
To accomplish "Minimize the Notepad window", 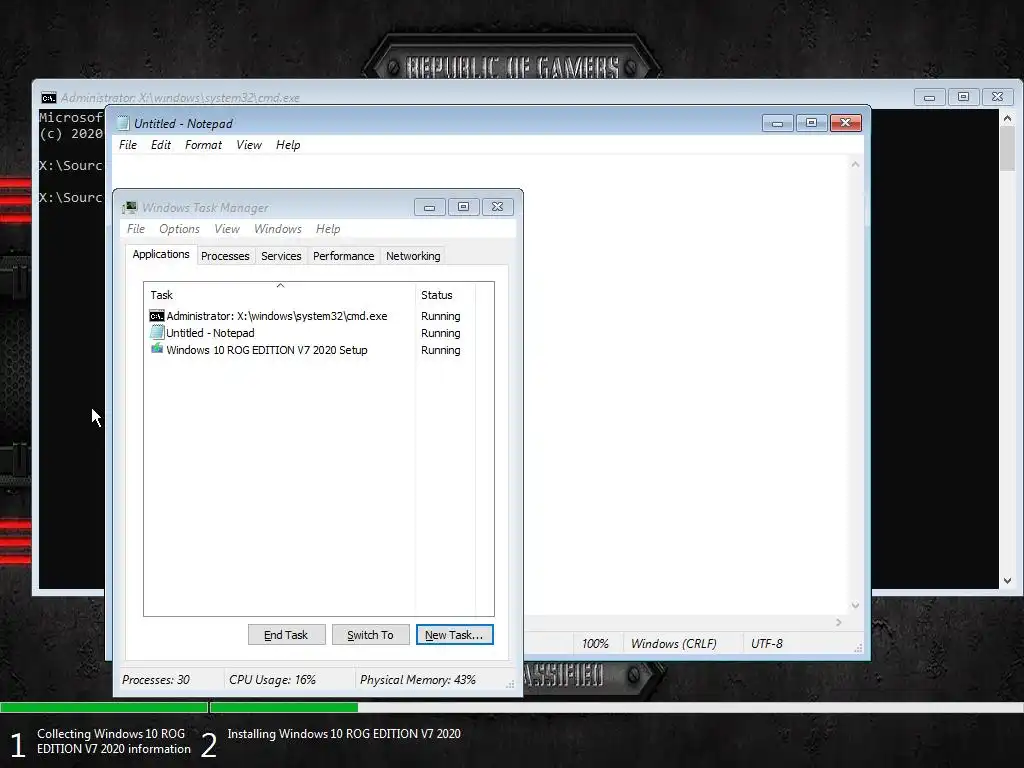I will point(778,123).
